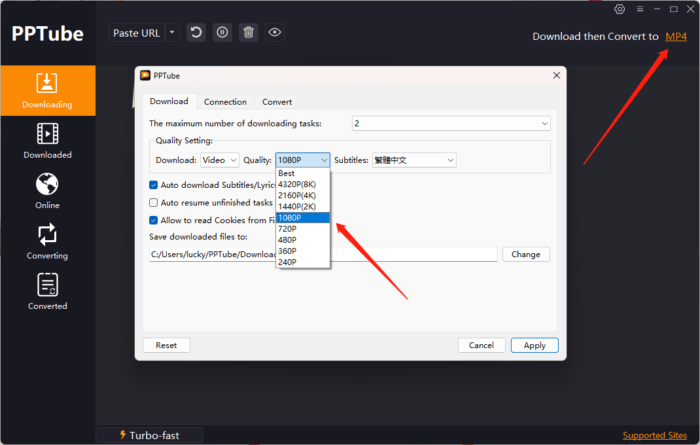This screenshot has height=445, width=700.
Task: Click the resume all downloads icon
Action: [x=196, y=33]
